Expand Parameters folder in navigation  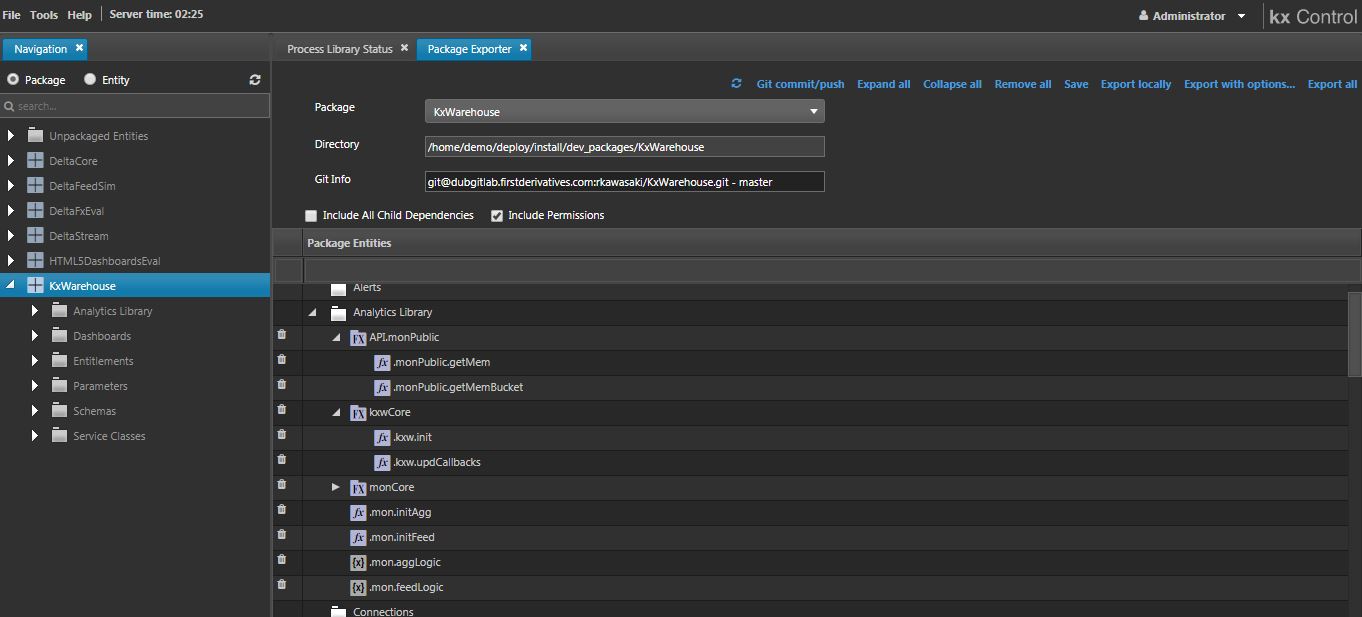point(35,385)
